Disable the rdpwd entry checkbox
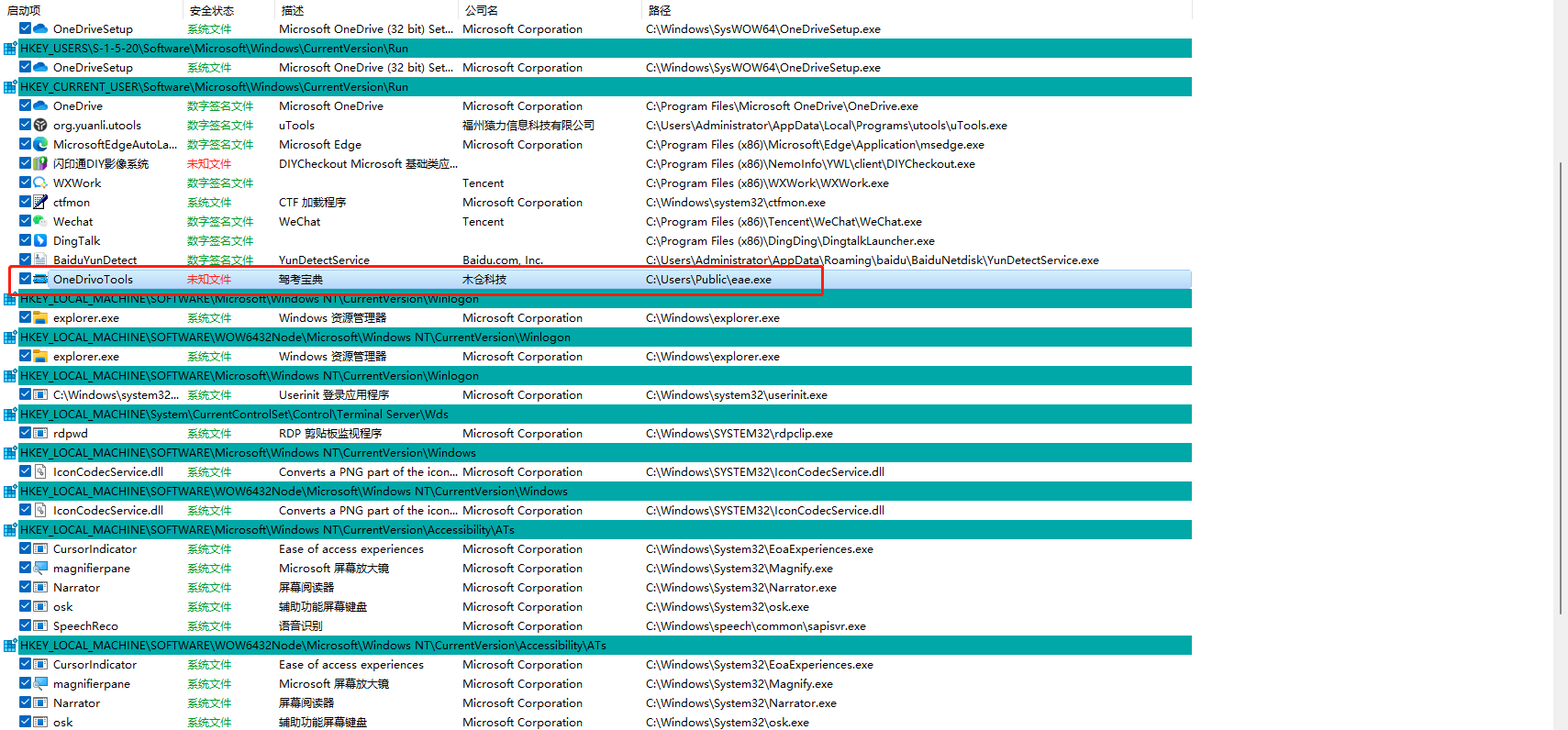Viewport: 1568px width, 730px height. coord(25,433)
